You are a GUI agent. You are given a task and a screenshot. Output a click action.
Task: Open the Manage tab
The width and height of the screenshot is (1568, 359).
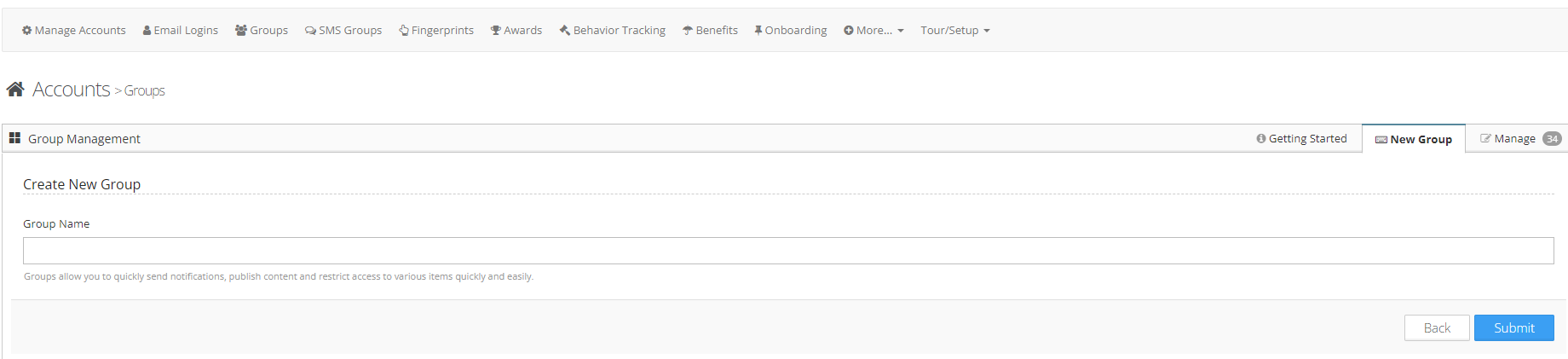(1514, 139)
